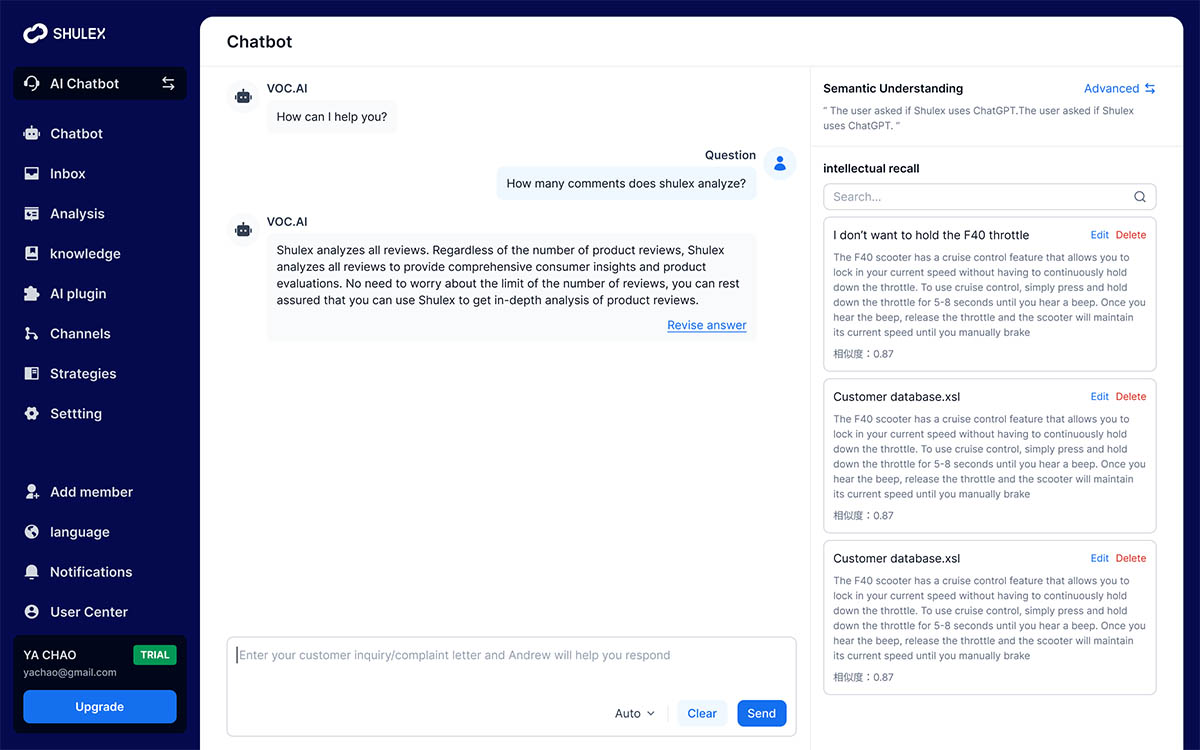This screenshot has width=1200, height=750.
Task: Click the Shulex logo icon
Action: (35, 33)
